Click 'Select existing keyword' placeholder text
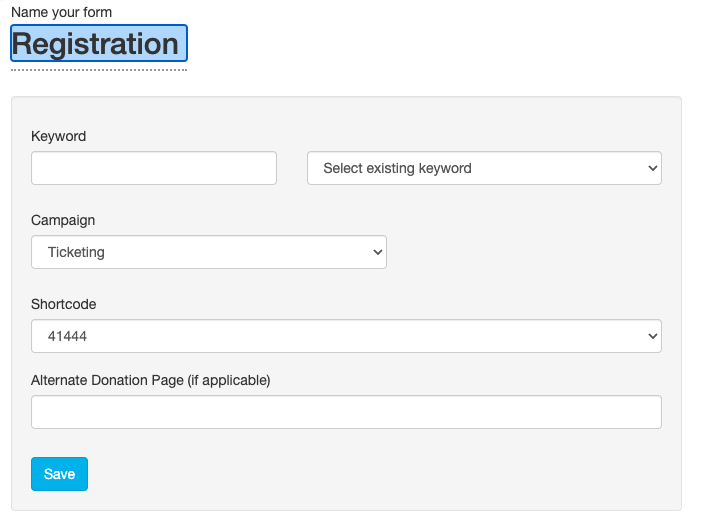The width and height of the screenshot is (705, 528). (x=397, y=168)
